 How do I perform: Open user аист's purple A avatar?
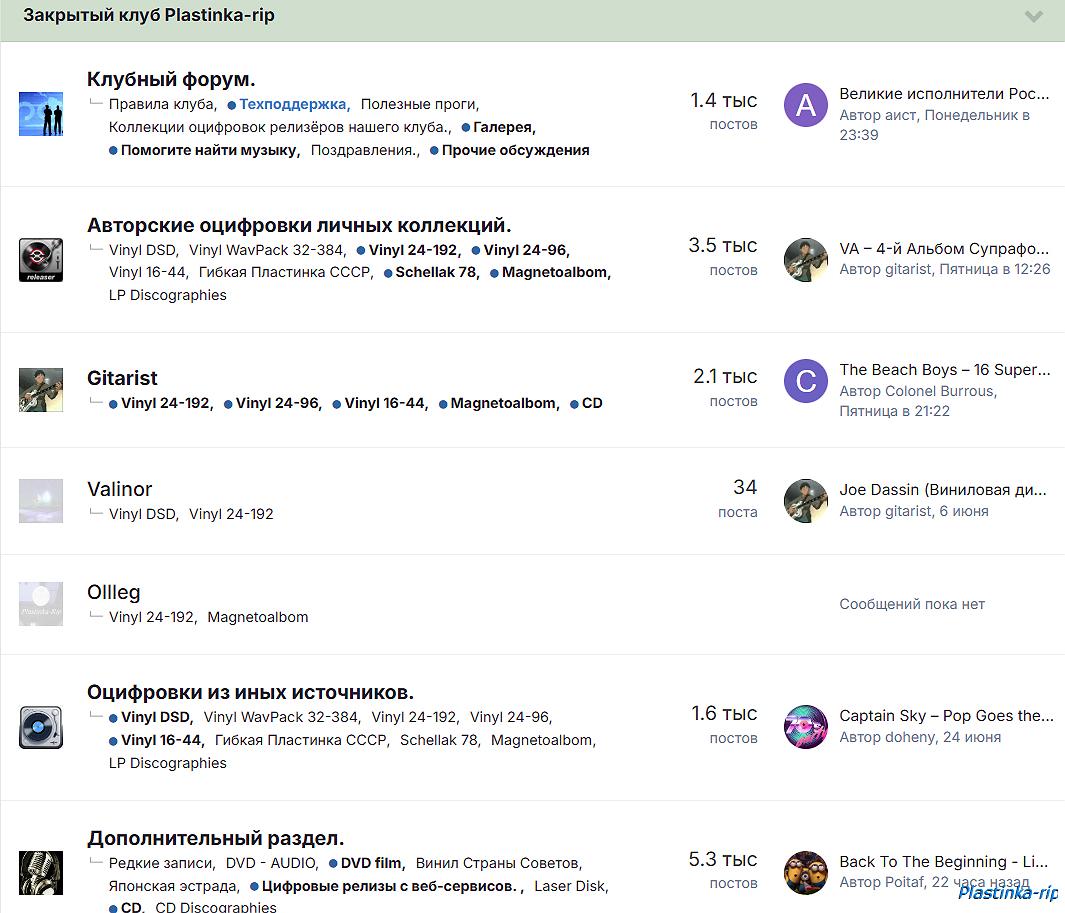pos(806,105)
